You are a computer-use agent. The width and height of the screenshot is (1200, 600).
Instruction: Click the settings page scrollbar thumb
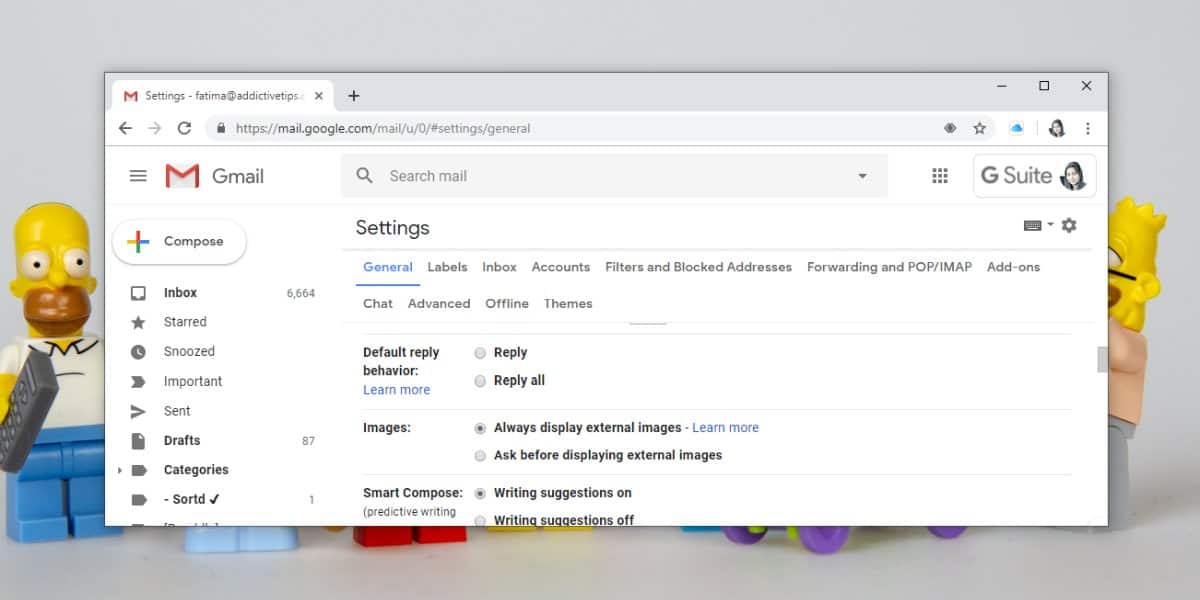coord(1102,359)
